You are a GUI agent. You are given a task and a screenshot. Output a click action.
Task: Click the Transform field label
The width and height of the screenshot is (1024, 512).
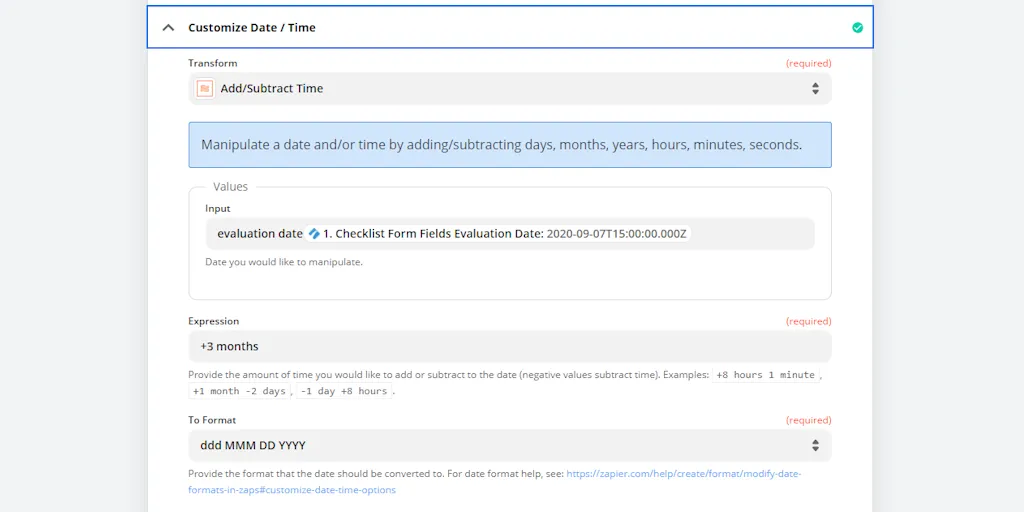[x=213, y=63]
